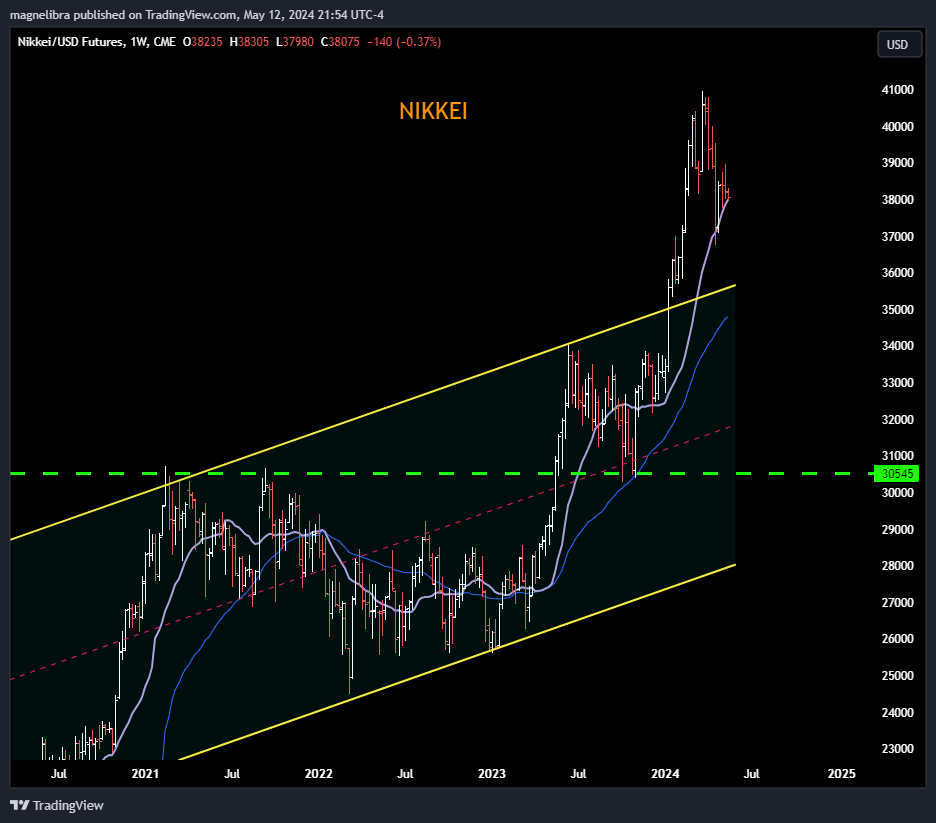936x823 pixels.
Task: Click the 2021 time axis label
Action: 145,773
